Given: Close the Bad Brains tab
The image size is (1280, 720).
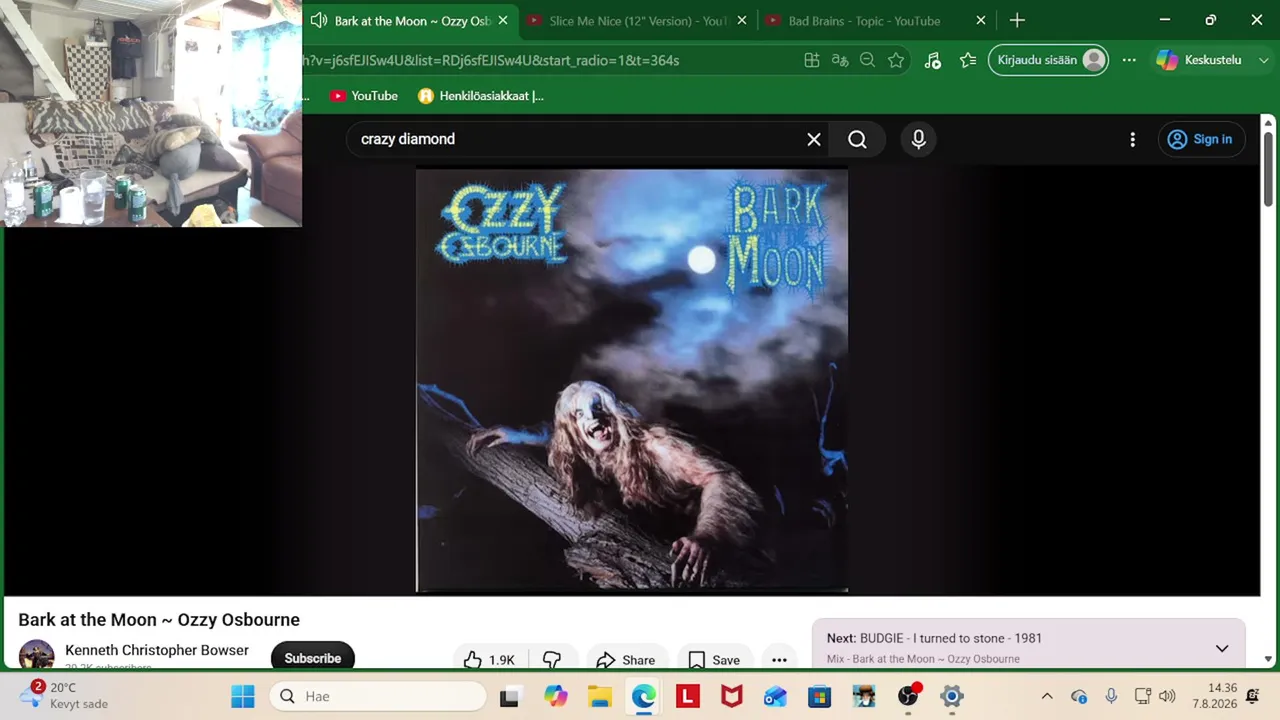Looking at the screenshot, I should (x=981, y=20).
